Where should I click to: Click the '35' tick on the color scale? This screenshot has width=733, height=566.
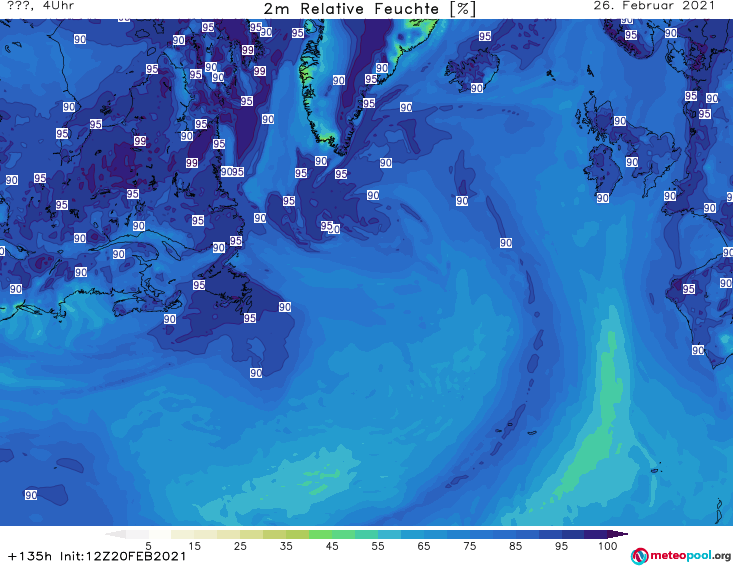pos(286,545)
